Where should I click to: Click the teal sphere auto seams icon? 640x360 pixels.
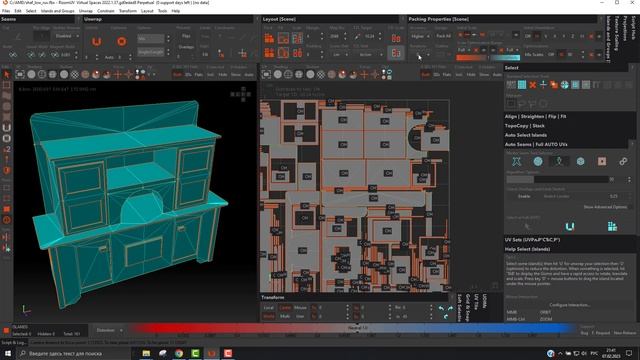pos(538,162)
